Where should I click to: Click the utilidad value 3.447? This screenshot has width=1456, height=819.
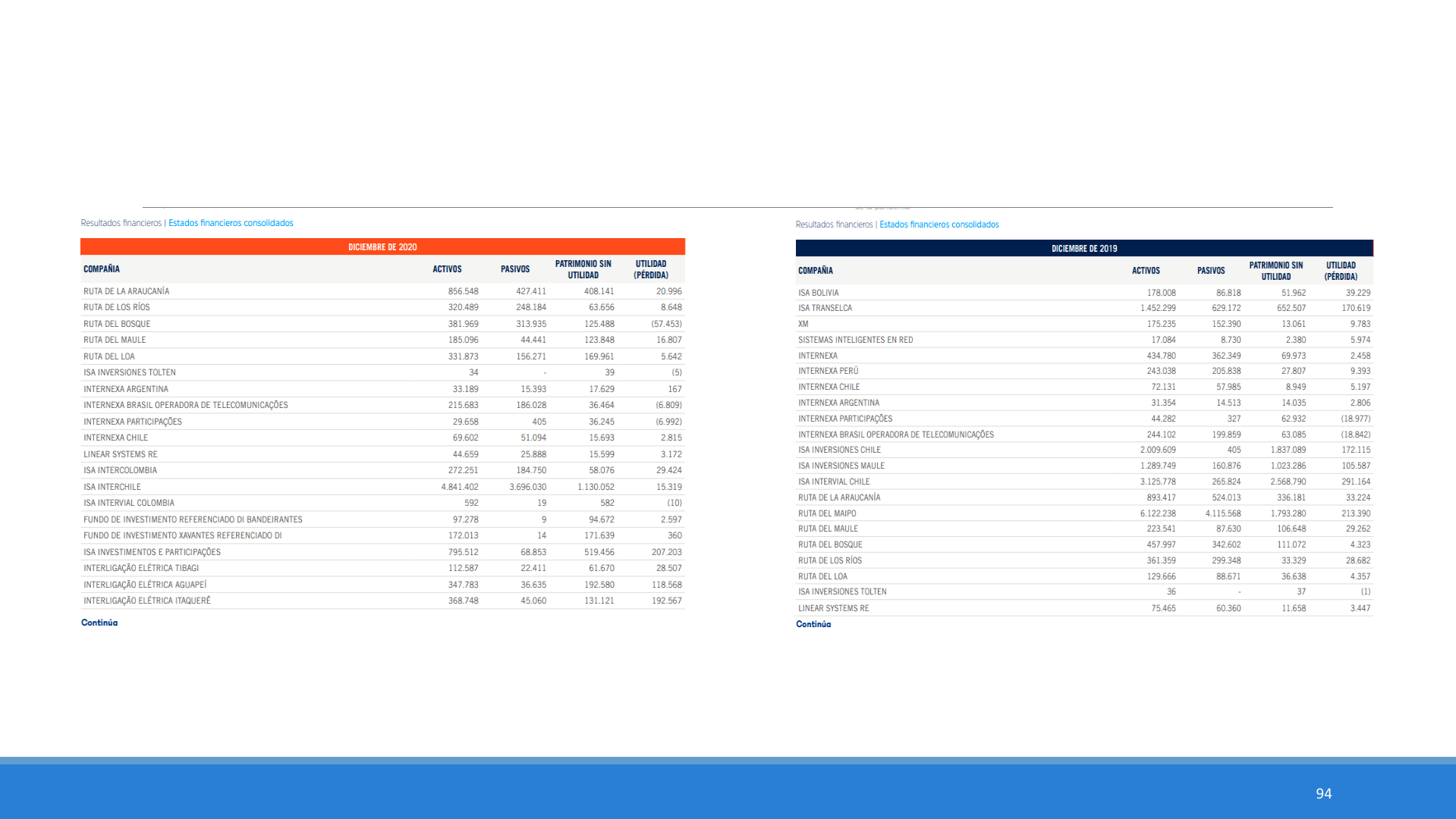point(1360,608)
